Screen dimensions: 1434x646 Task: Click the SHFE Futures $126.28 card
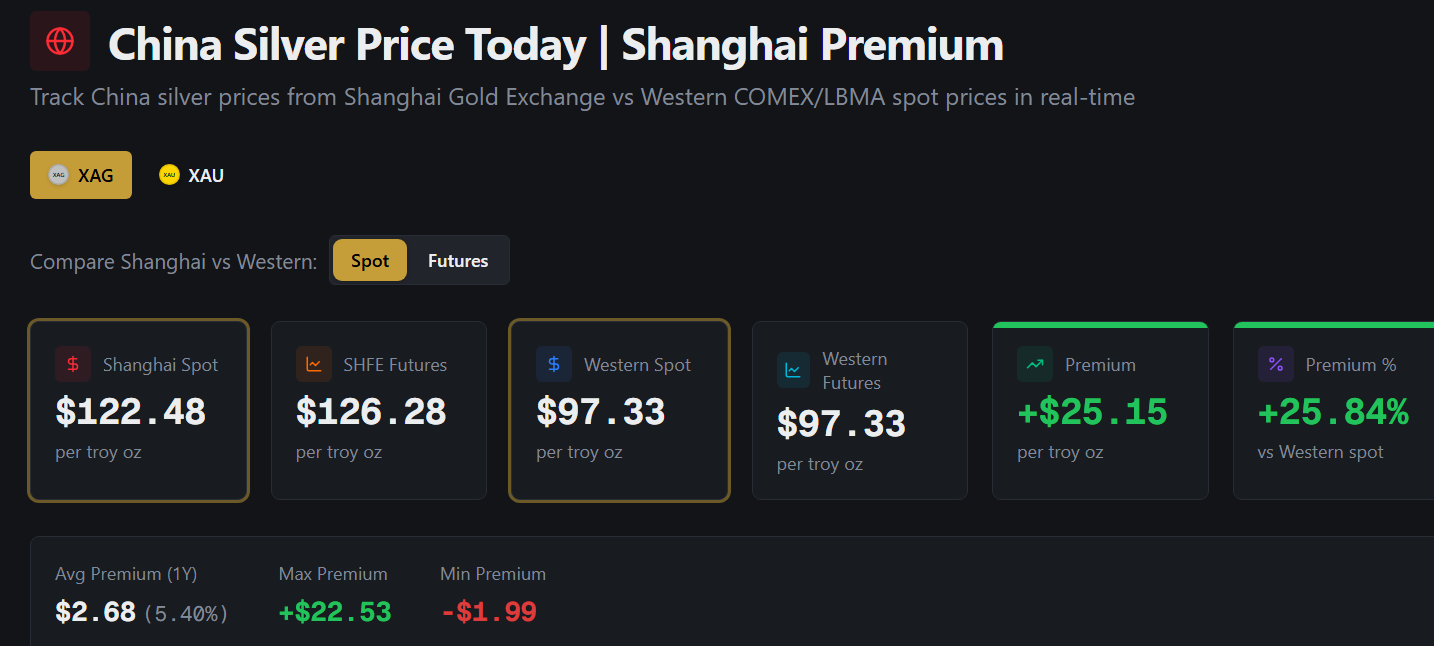pos(378,410)
